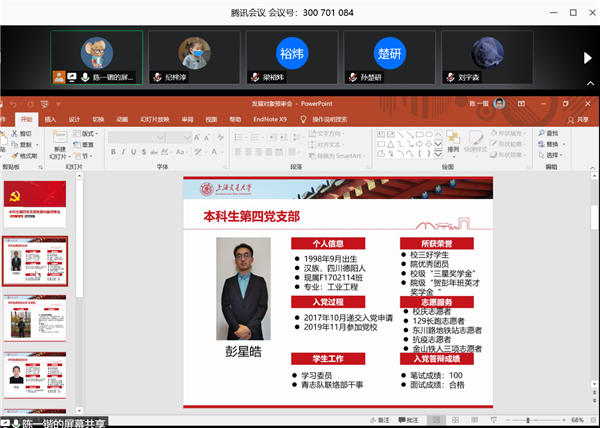
Task: Show more participants with the right arrow
Action: [587, 58]
